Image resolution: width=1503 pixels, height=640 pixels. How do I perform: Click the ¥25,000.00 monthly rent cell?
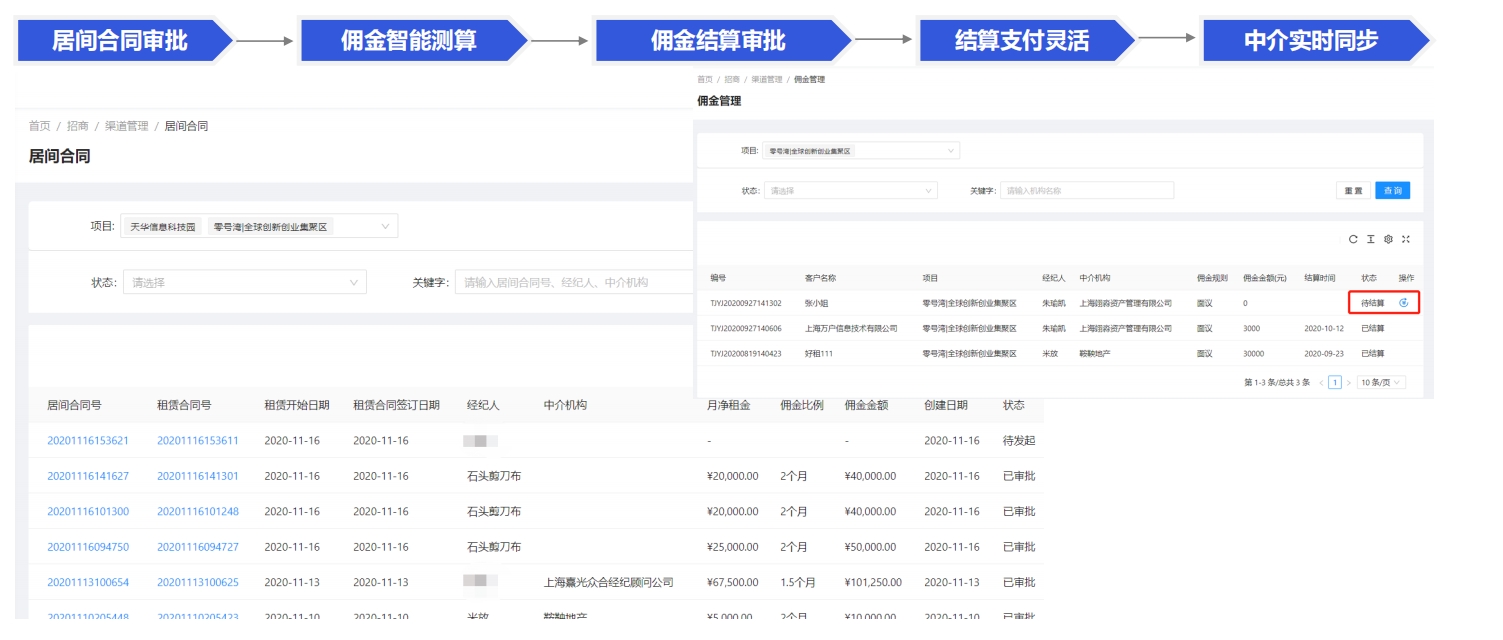pyautogui.click(x=733, y=547)
